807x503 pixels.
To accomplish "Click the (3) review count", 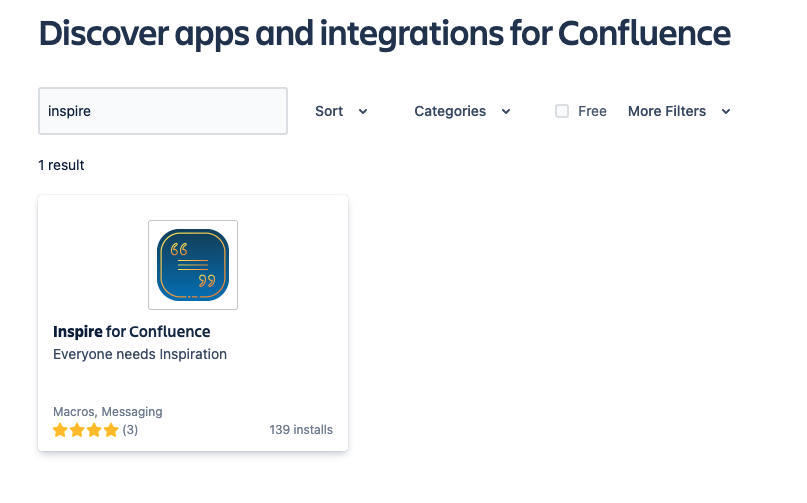I will pyautogui.click(x=131, y=430).
